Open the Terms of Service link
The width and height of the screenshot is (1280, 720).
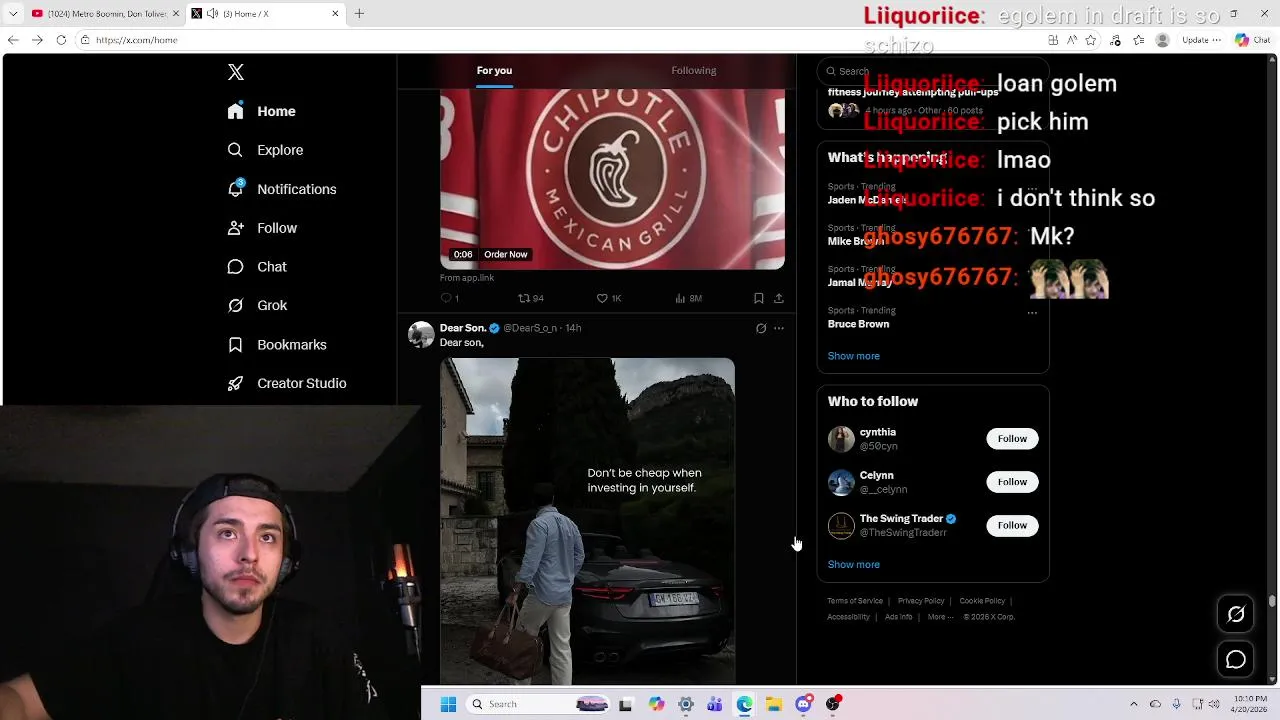[x=855, y=601]
